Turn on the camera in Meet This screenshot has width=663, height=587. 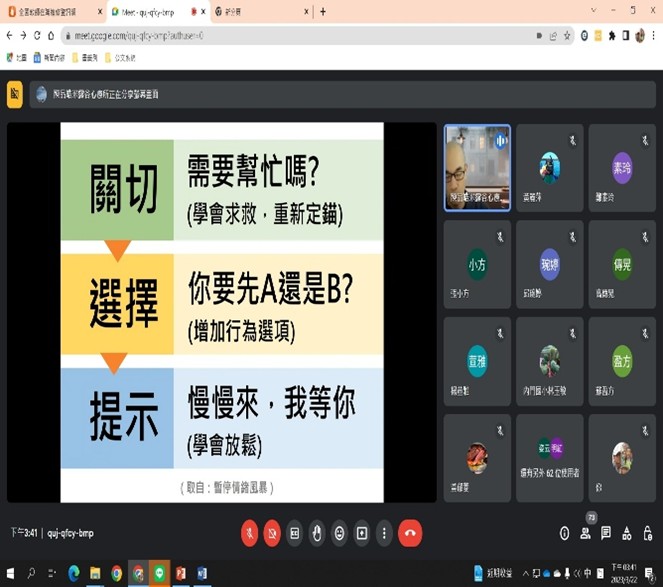coord(272,533)
